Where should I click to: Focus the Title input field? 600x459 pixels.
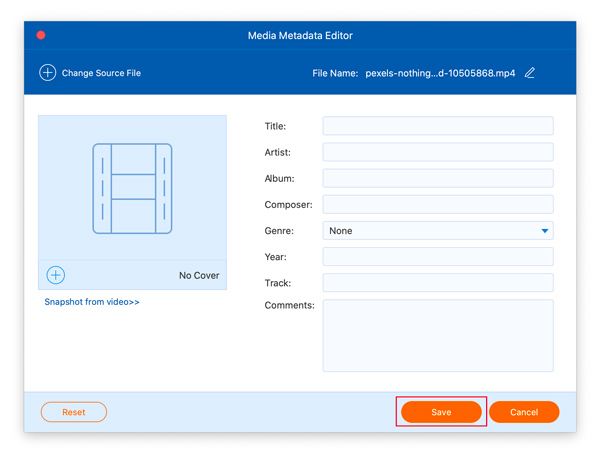pyautogui.click(x=437, y=126)
